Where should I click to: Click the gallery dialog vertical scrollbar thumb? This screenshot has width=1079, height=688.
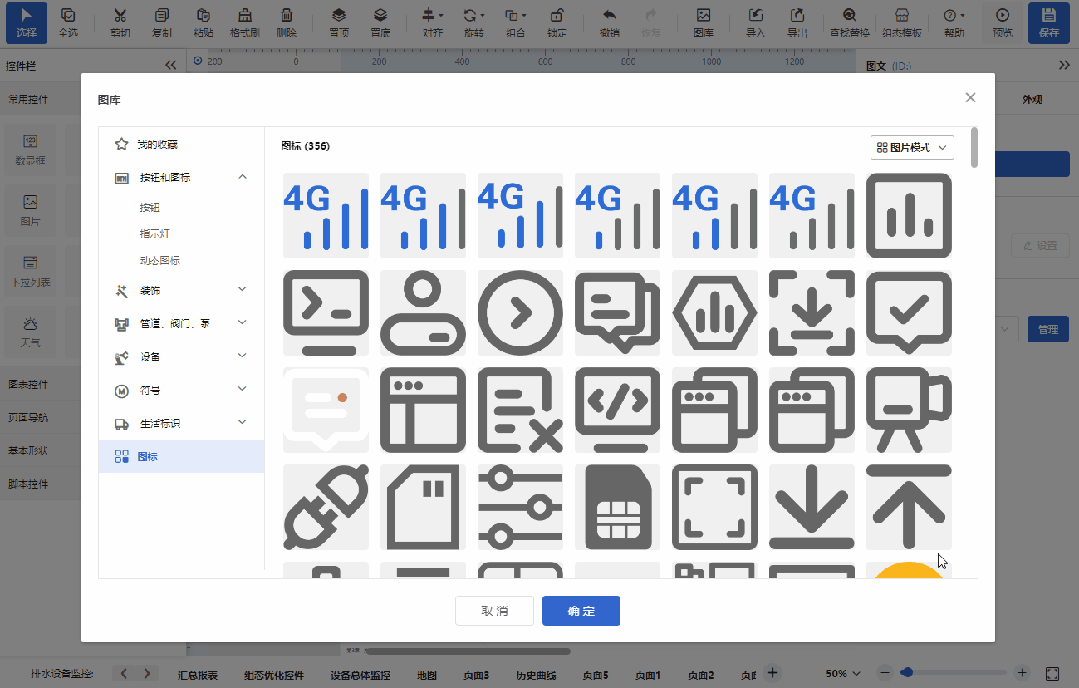(x=974, y=147)
